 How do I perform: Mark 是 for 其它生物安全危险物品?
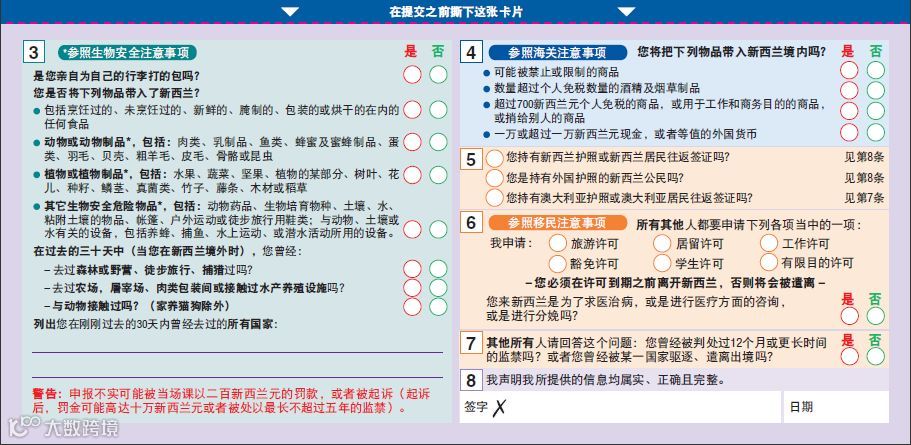(412, 229)
